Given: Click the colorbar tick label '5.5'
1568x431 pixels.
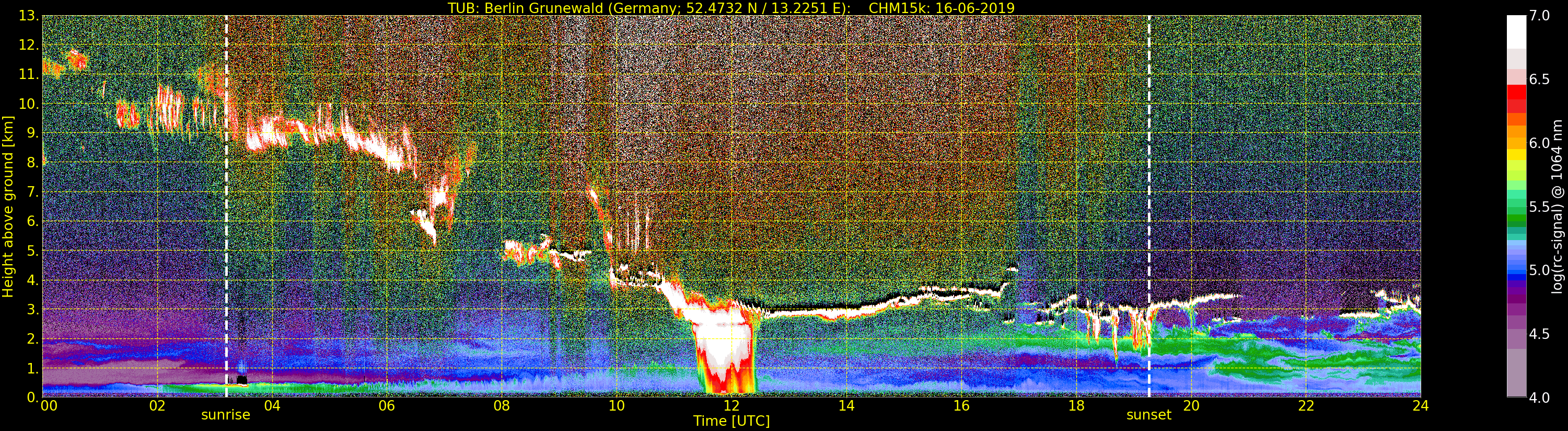Looking at the screenshot, I should click(x=1539, y=207).
